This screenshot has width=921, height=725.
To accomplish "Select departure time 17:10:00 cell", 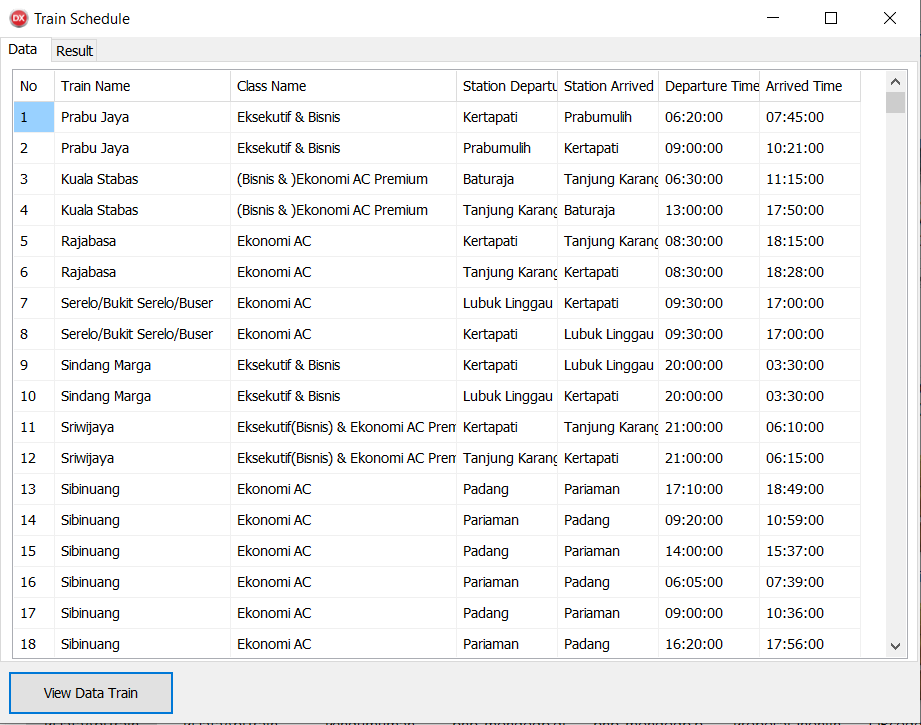I will (x=708, y=489).
